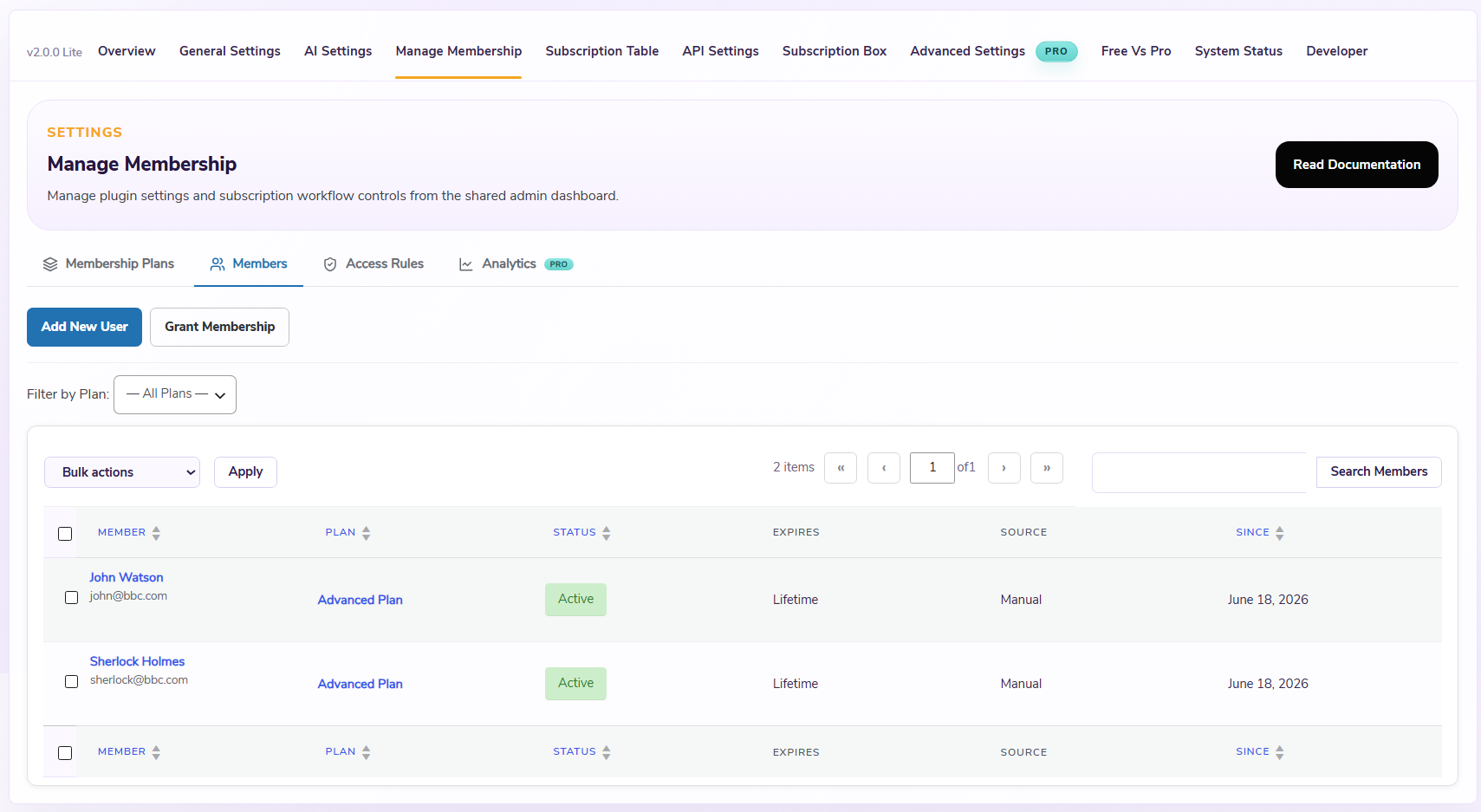Go to last page of members
This screenshot has width=1481, height=812.
click(1047, 468)
